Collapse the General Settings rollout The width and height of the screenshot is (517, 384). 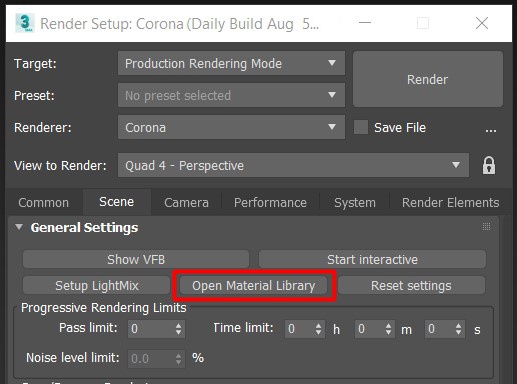click(19, 227)
